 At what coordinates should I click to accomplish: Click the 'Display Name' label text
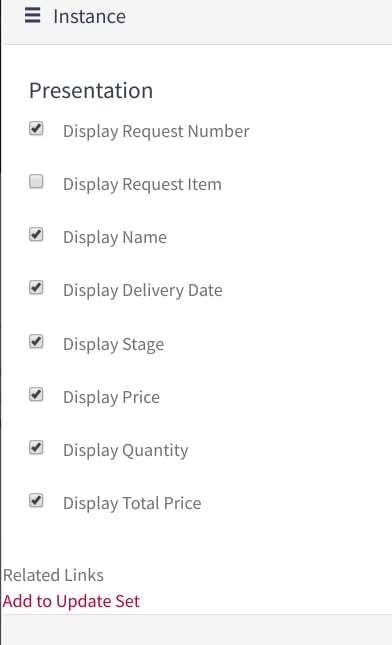[x=115, y=237]
